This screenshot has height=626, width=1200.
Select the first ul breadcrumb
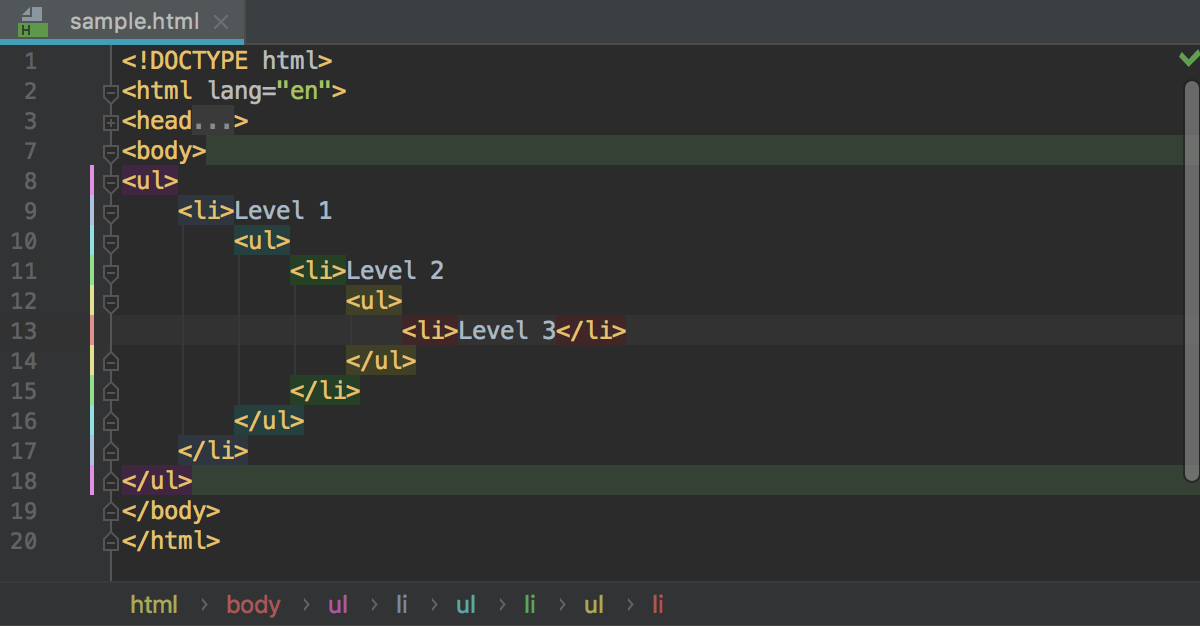click(337, 605)
